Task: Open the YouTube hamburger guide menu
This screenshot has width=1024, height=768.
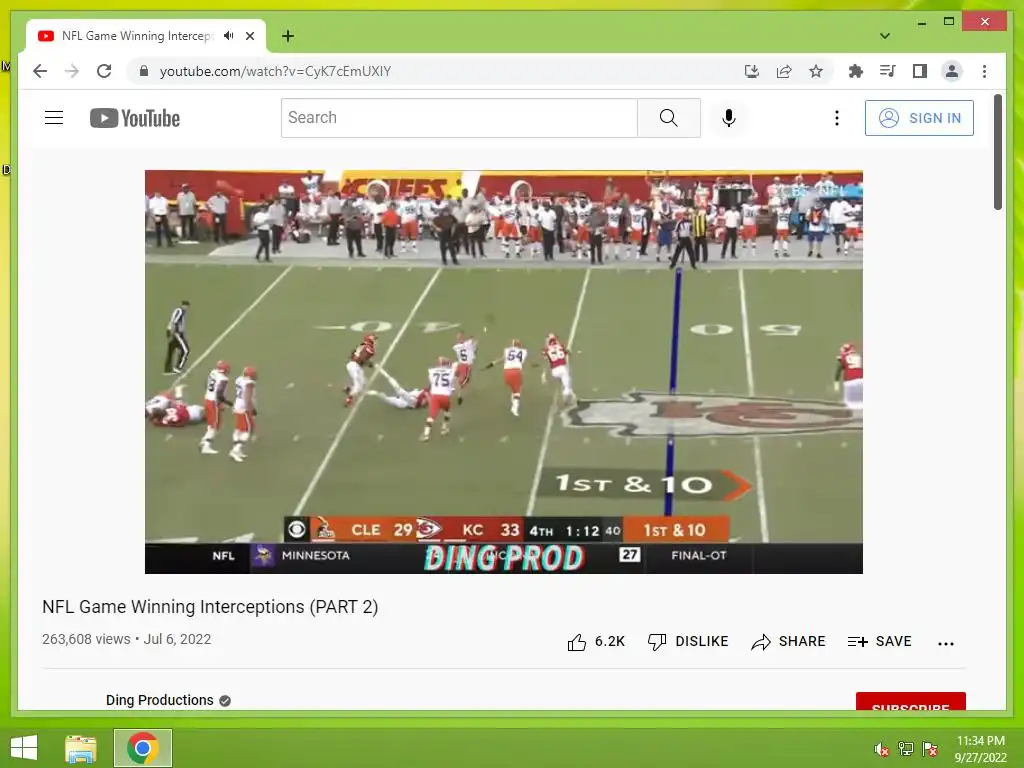Action: [x=54, y=118]
